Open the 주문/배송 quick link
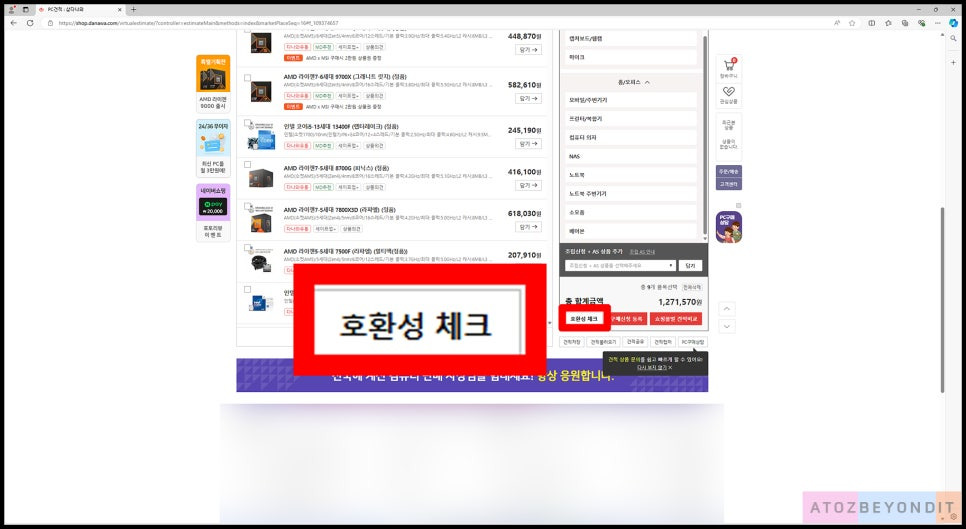The width and height of the screenshot is (966, 529). [729, 171]
